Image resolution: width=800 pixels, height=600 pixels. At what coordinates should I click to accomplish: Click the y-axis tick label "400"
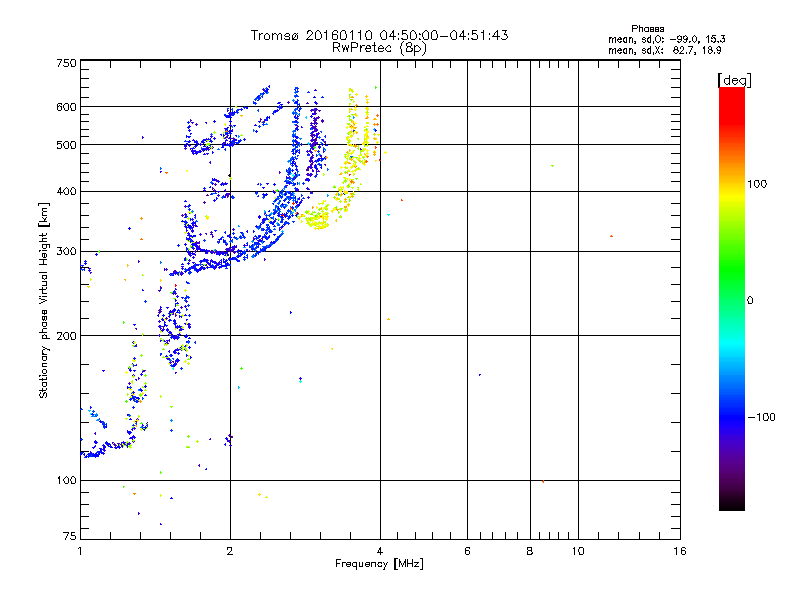66,191
